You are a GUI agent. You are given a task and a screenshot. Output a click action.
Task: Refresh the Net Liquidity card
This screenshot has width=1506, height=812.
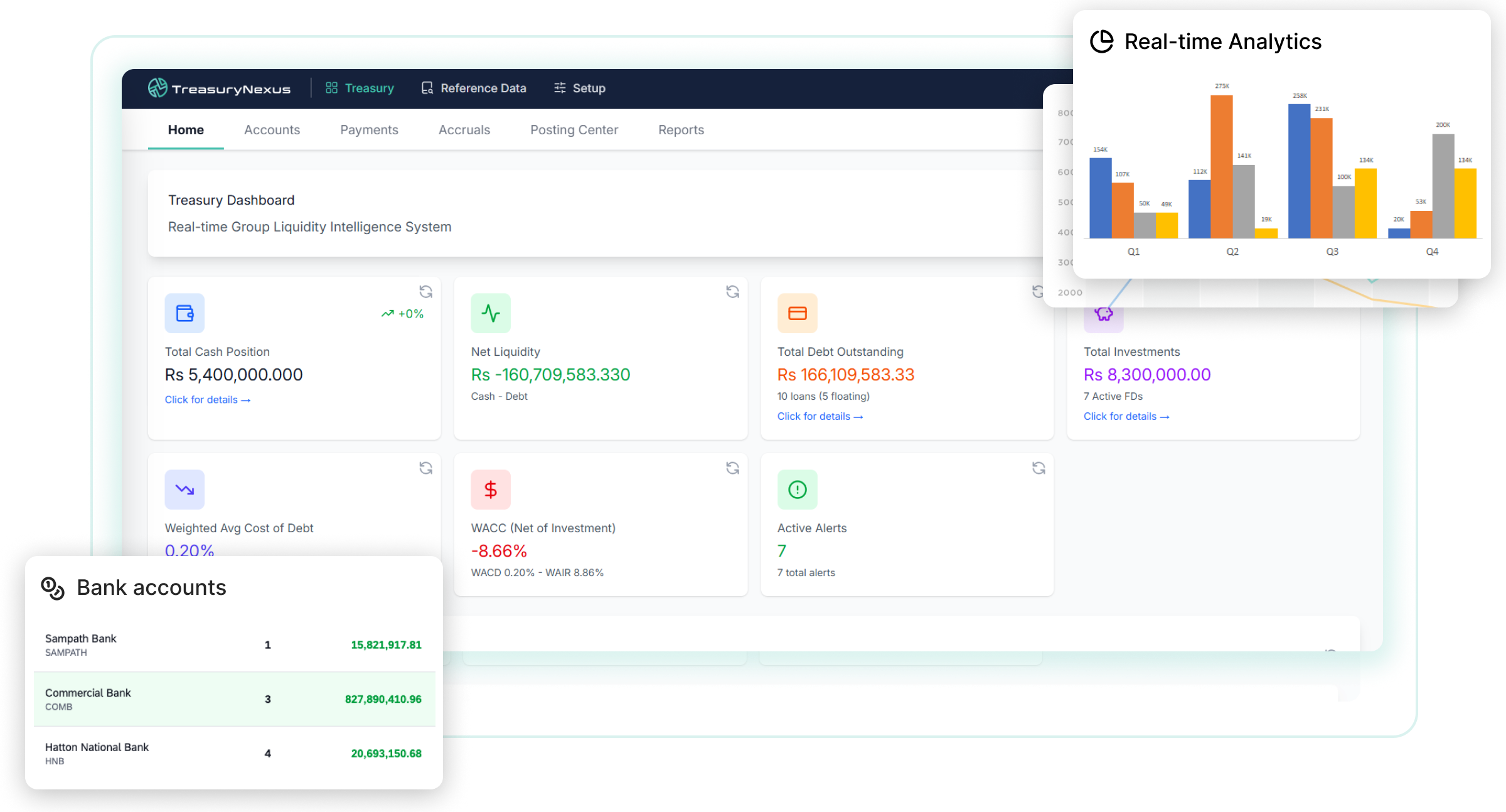732,292
